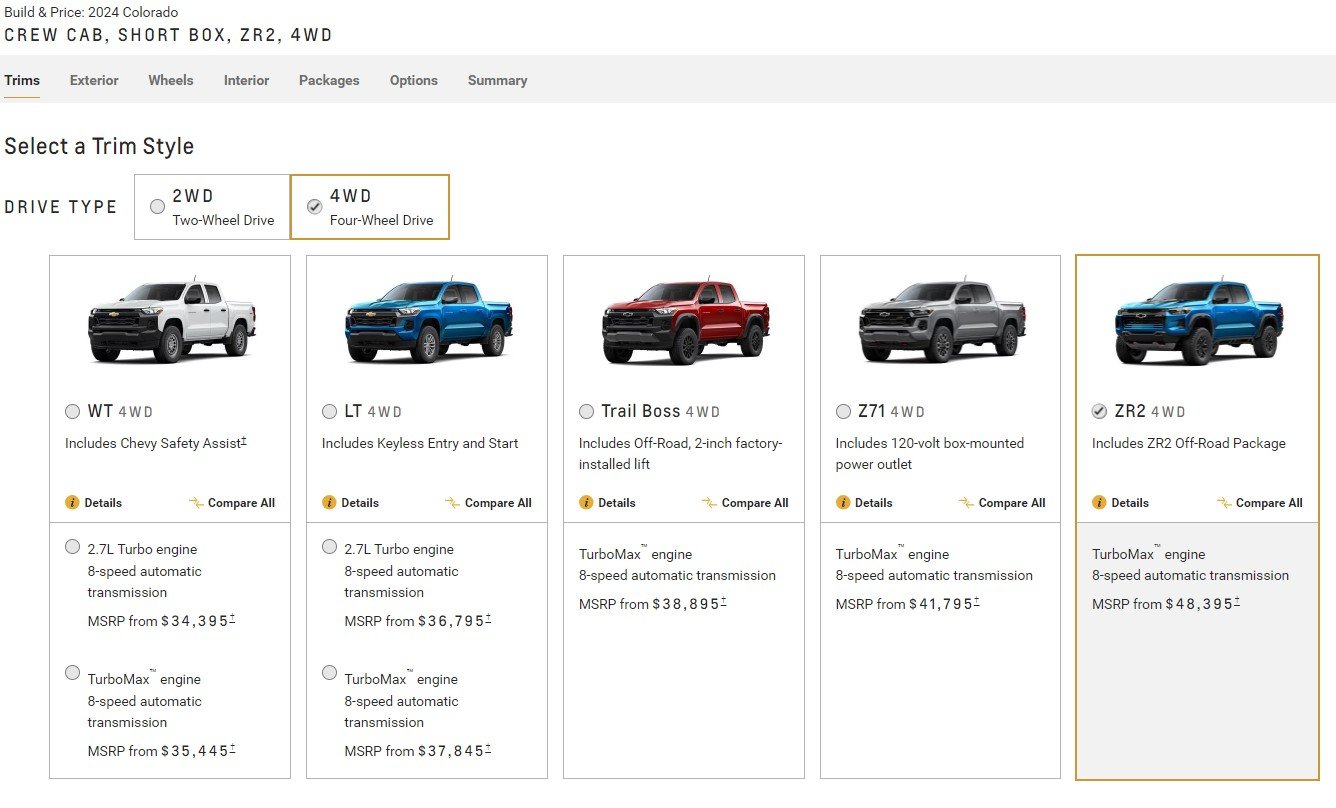
Task: Jump to the Summary tab
Action: coord(497,80)
